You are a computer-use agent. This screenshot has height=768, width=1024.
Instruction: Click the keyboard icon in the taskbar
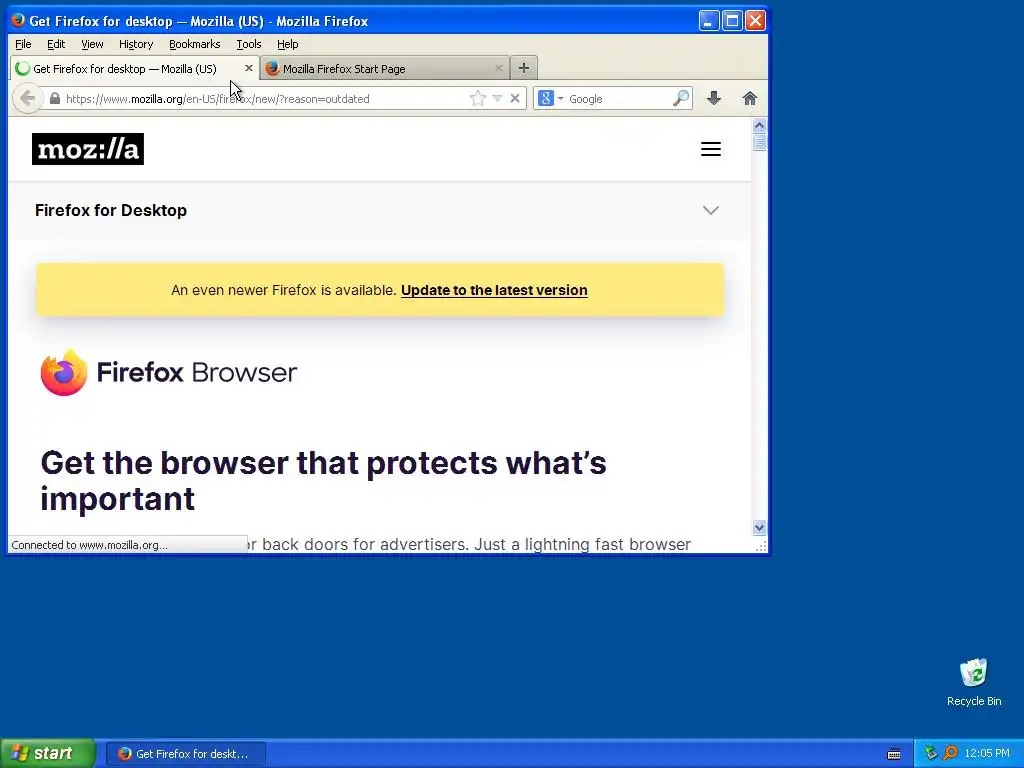click(894, 754)
